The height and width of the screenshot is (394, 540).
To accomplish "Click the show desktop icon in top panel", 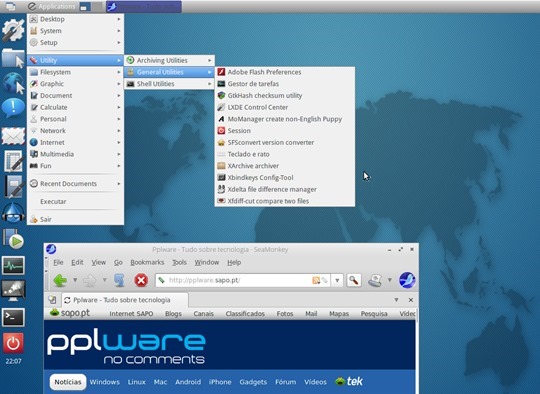I will (x=11, y=6).
